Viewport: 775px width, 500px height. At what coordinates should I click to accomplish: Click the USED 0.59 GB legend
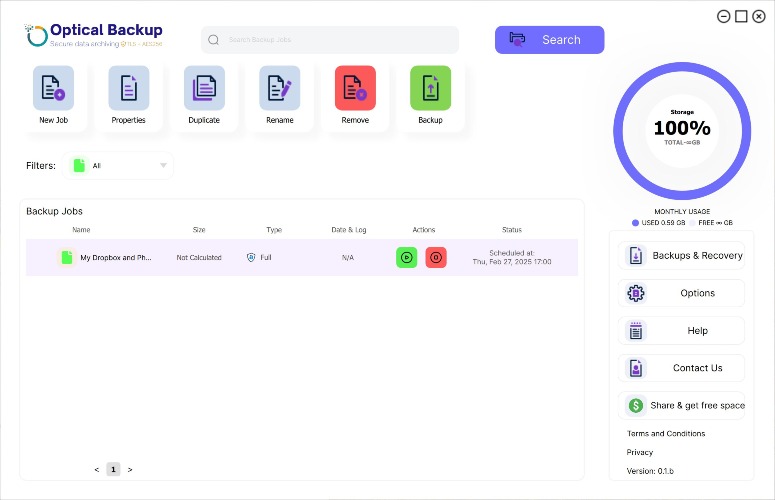point(659,223)
